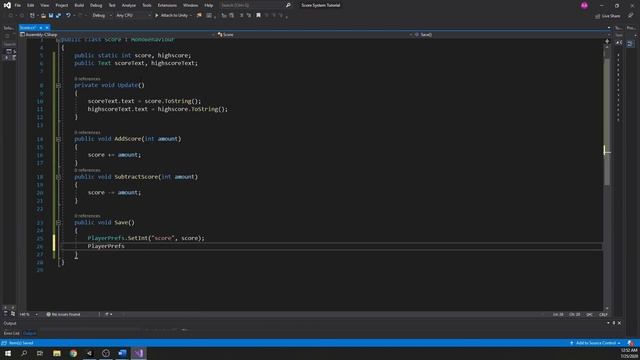The width and height of the screenshot is (640, 360).
Task: Click the Visual Studio logo icon
Action: [7, 5]
